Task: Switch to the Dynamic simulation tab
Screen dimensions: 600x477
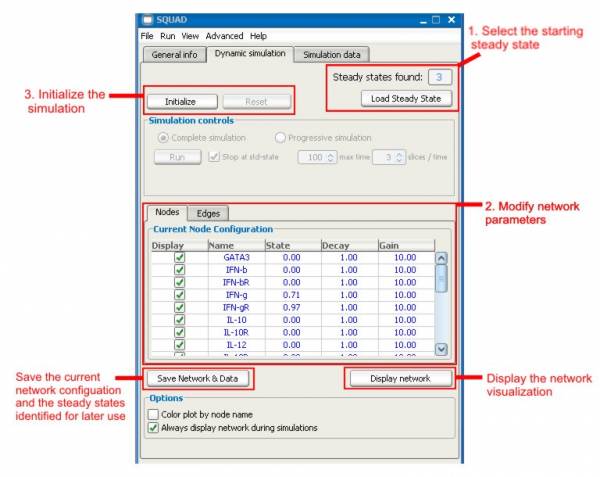Action: click(x=250, y=54)
